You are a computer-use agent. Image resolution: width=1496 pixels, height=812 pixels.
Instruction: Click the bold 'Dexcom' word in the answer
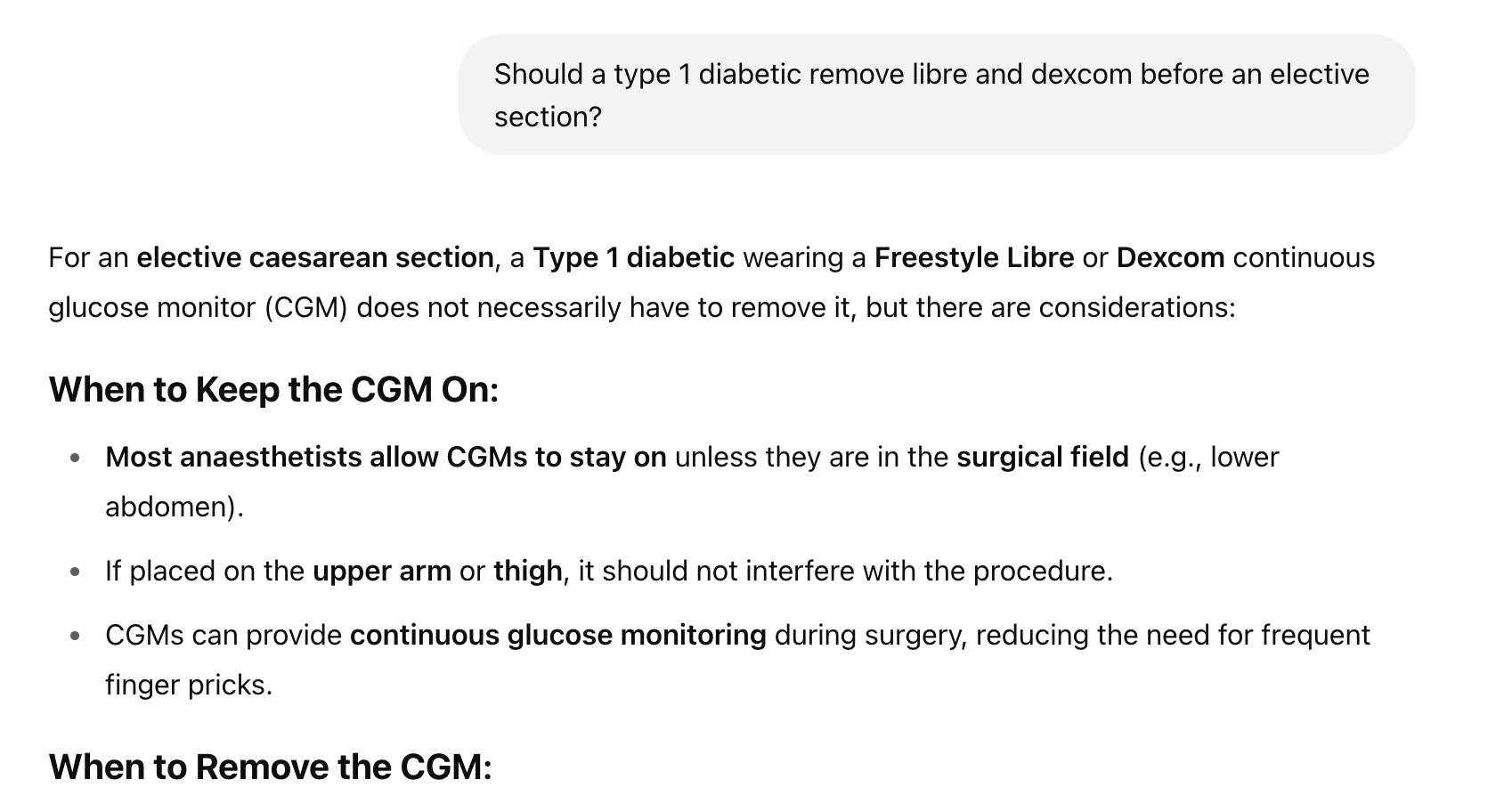pos(1170,258)
